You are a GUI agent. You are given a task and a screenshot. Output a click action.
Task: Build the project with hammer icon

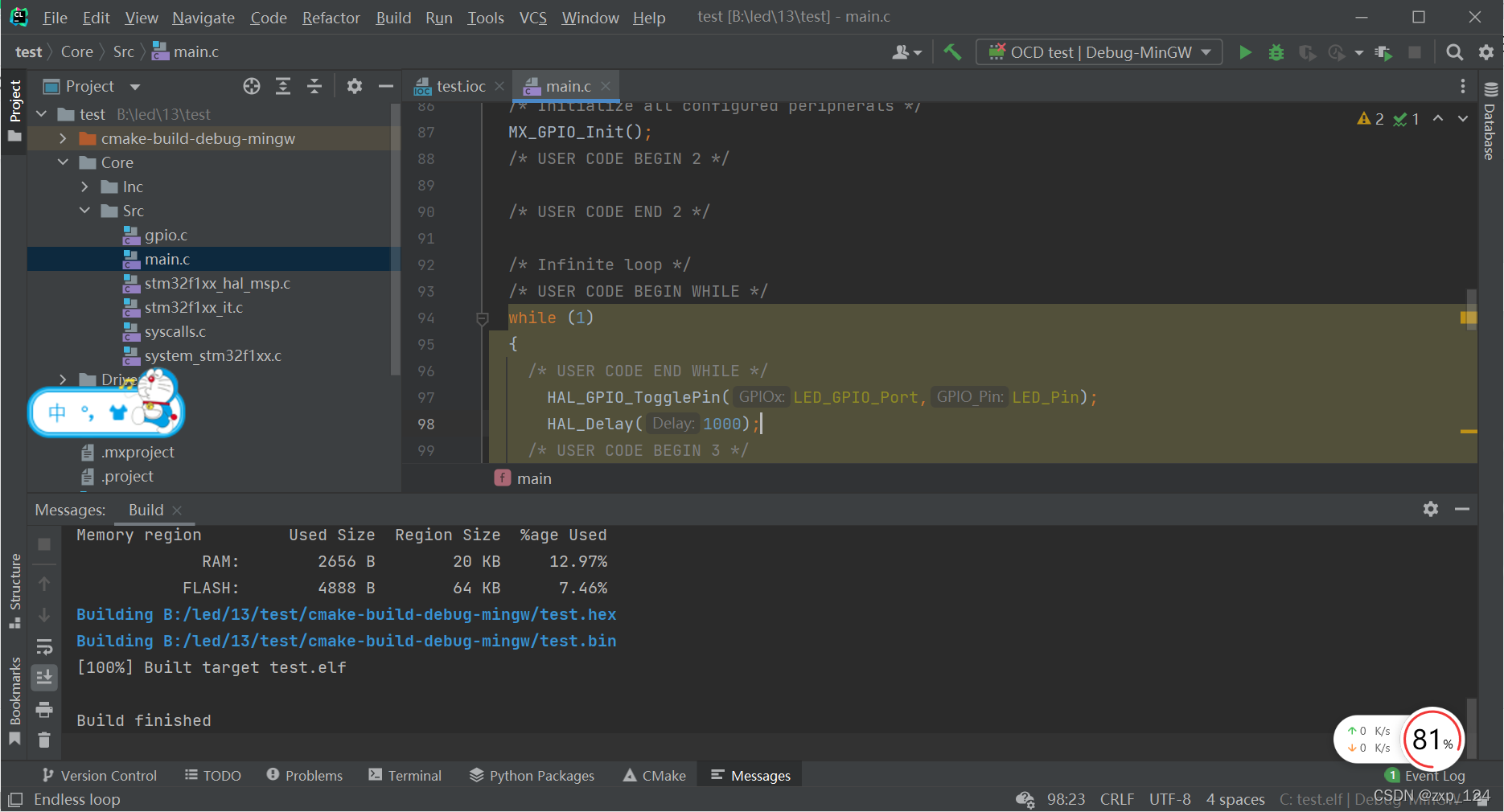click(952, 52)
